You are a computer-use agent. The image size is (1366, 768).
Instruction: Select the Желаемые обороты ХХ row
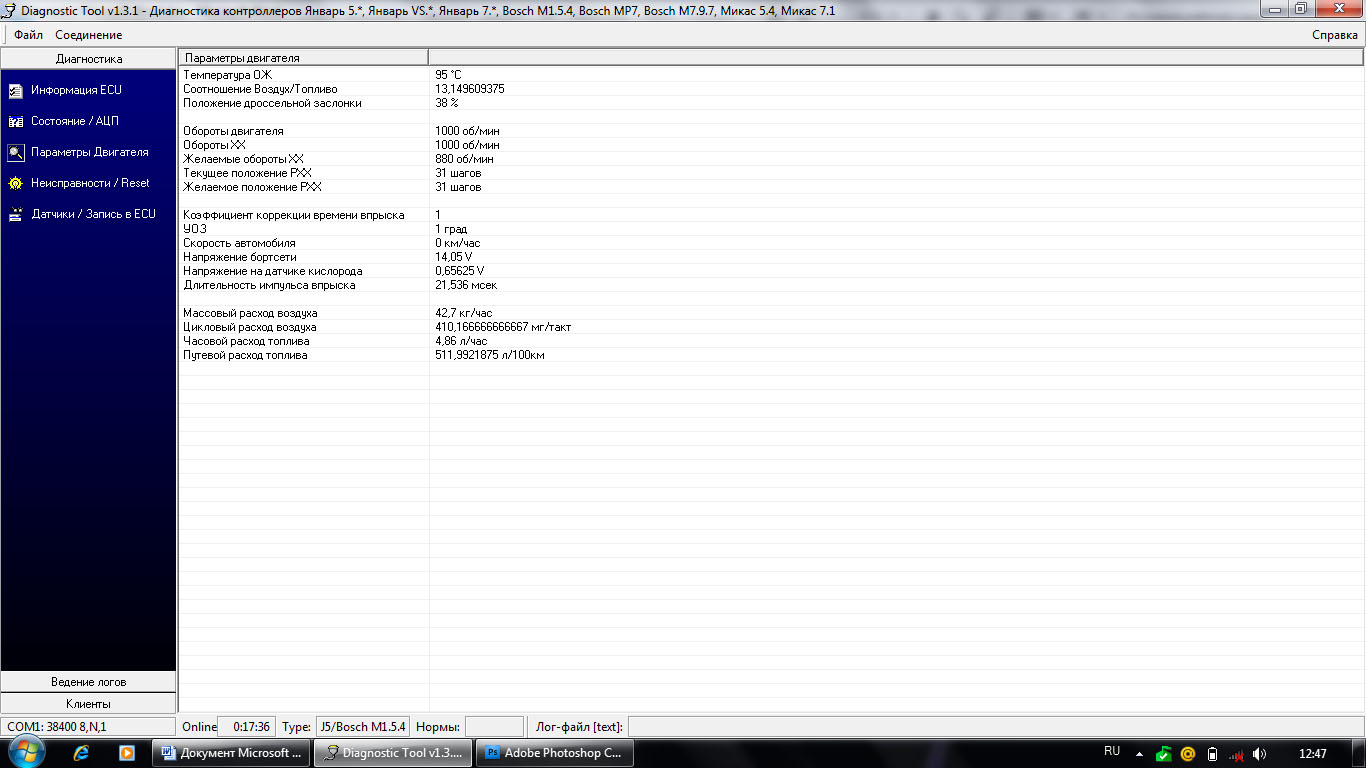pyautogui.click(x=771, y=159)
